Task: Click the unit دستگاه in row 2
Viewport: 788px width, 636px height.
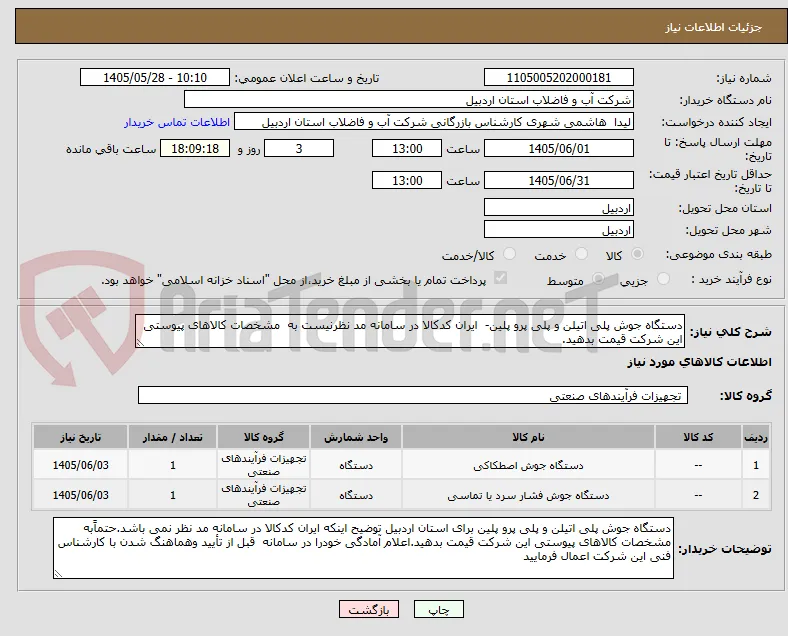Action: [356, 495]
